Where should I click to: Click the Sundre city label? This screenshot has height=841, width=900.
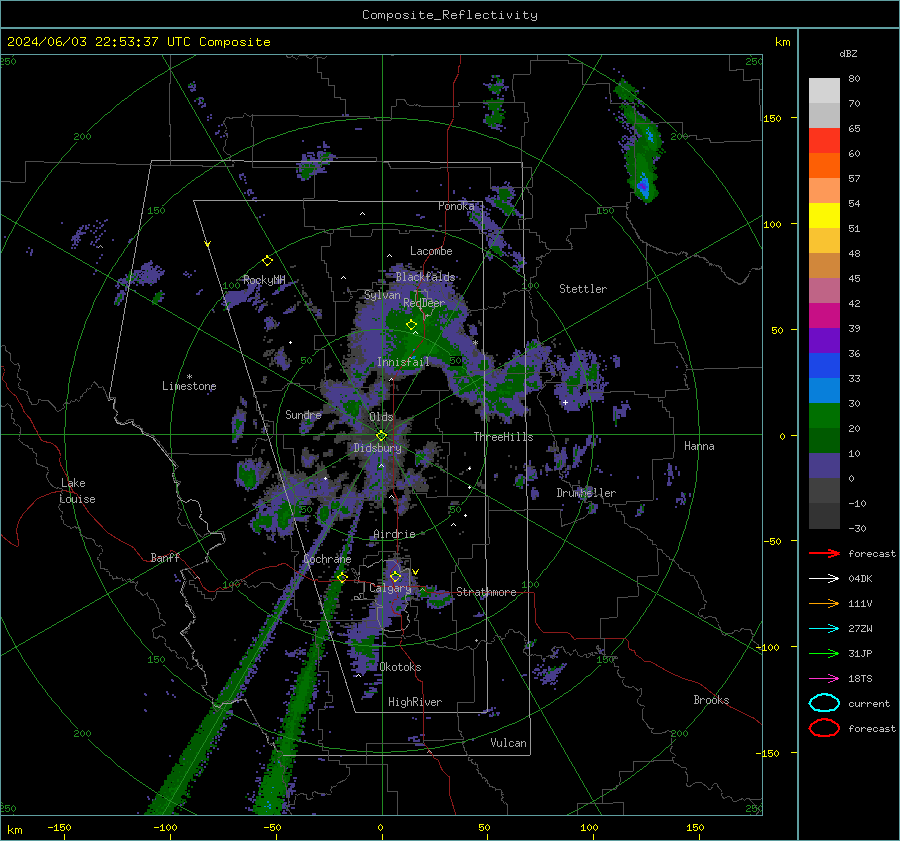tap(304, 414)
